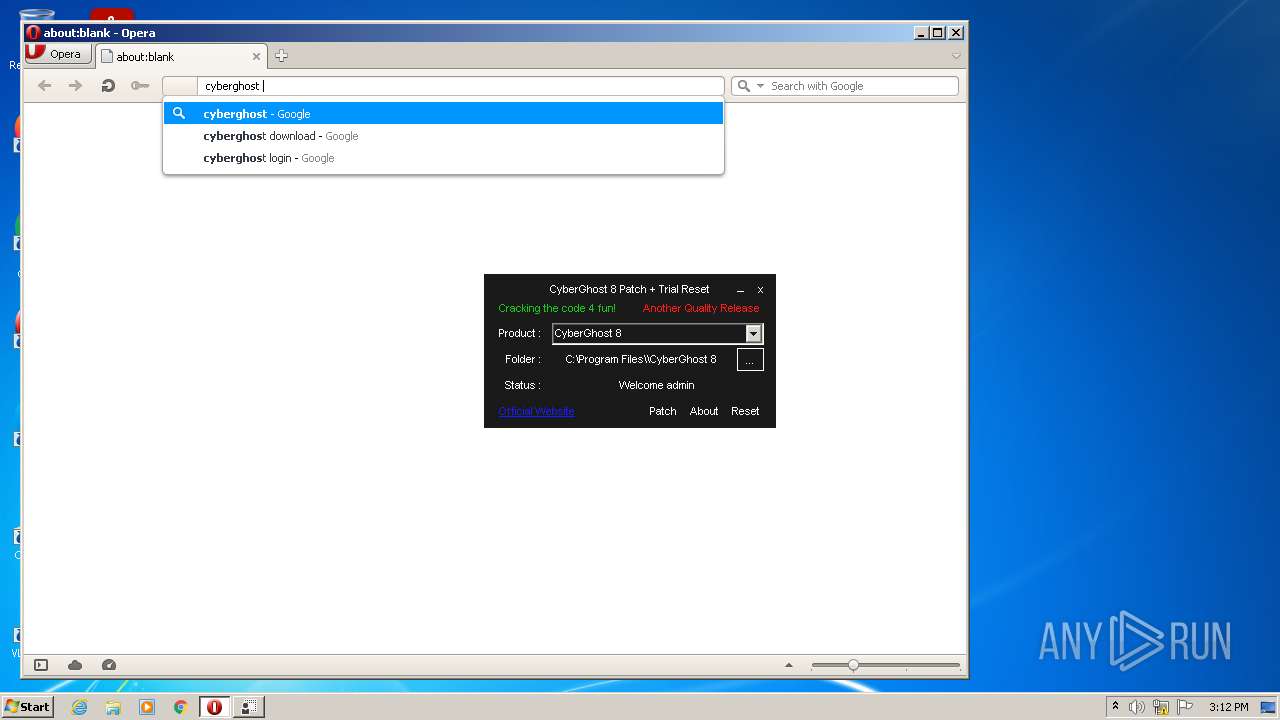1280x720 pixels.
Task: Launch Chrome from taskbar
Action: [x=181, y=707]
